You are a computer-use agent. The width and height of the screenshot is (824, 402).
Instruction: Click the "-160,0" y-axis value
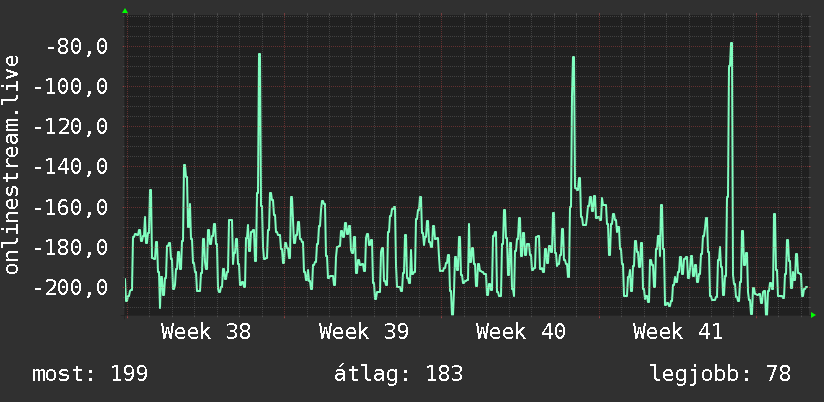70,208
